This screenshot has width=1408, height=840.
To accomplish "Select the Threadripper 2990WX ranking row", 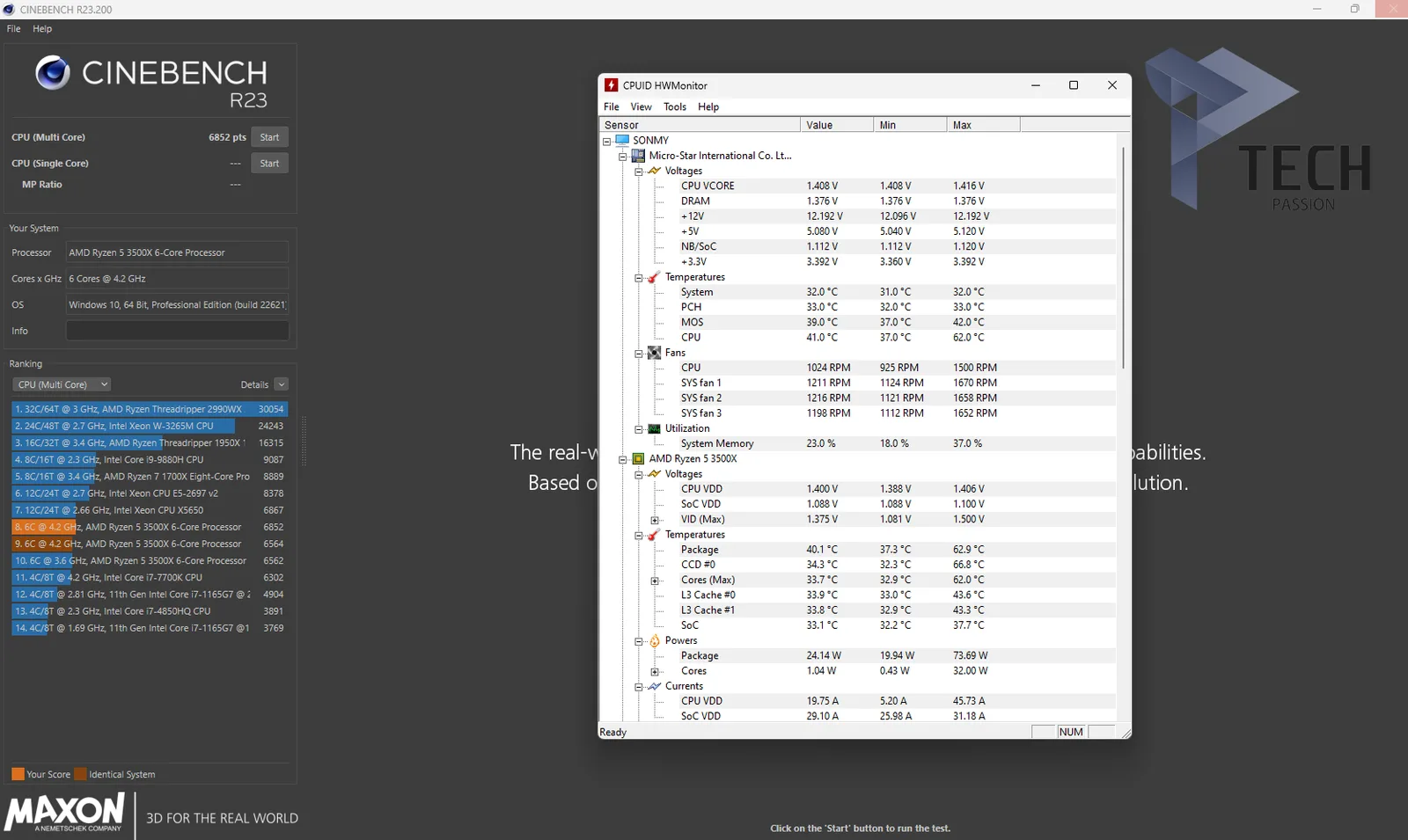I will tap(150, 409).
